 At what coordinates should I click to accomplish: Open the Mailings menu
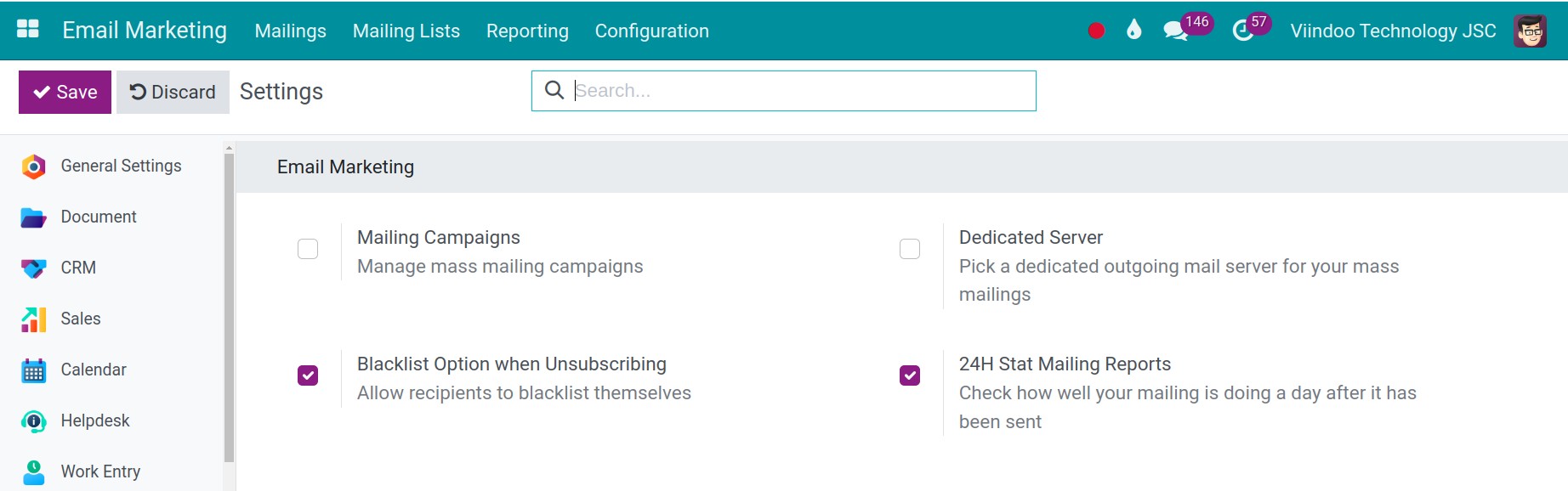[290, 31]
